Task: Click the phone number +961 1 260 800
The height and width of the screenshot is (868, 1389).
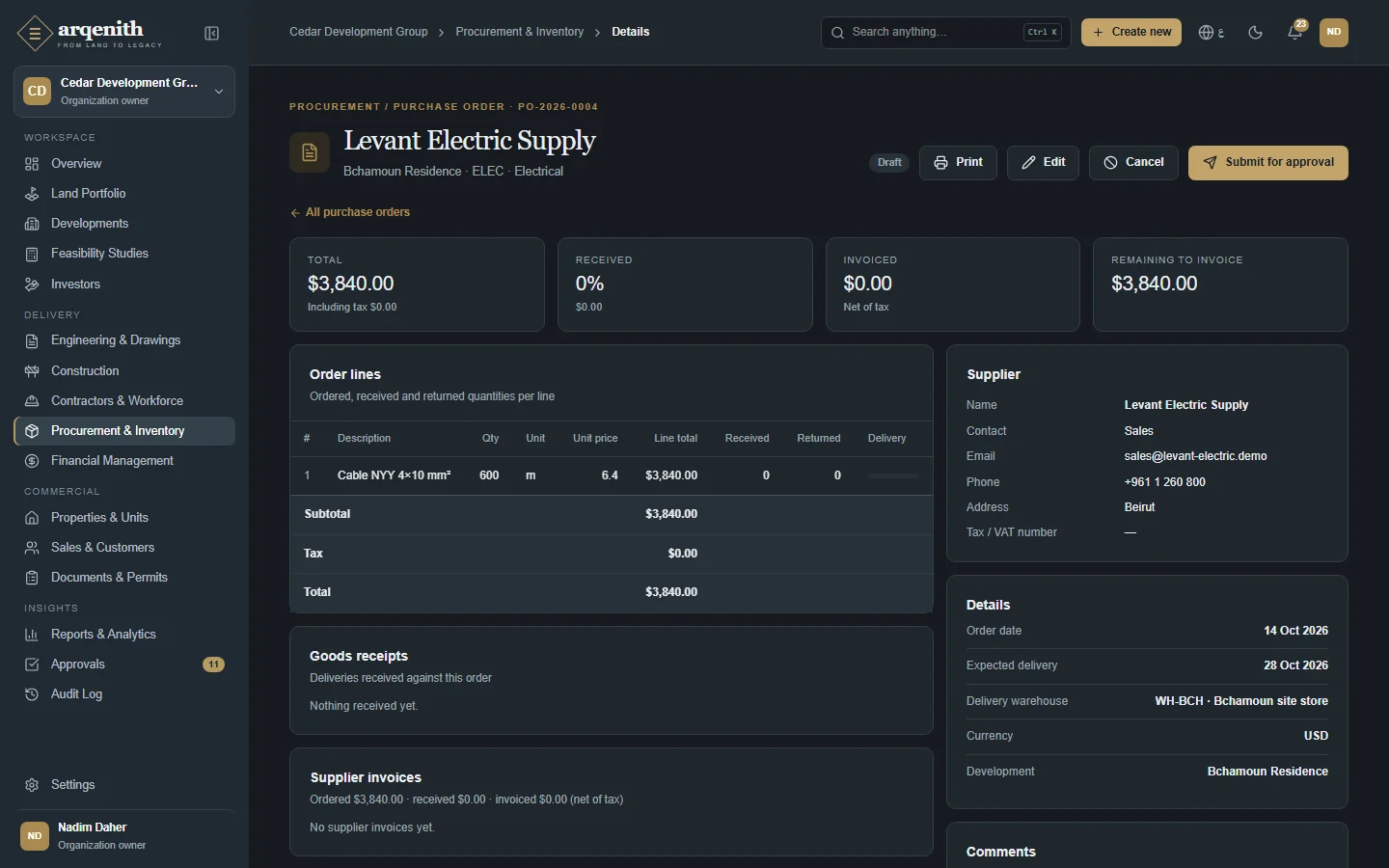Action: tap(1165, 482)
